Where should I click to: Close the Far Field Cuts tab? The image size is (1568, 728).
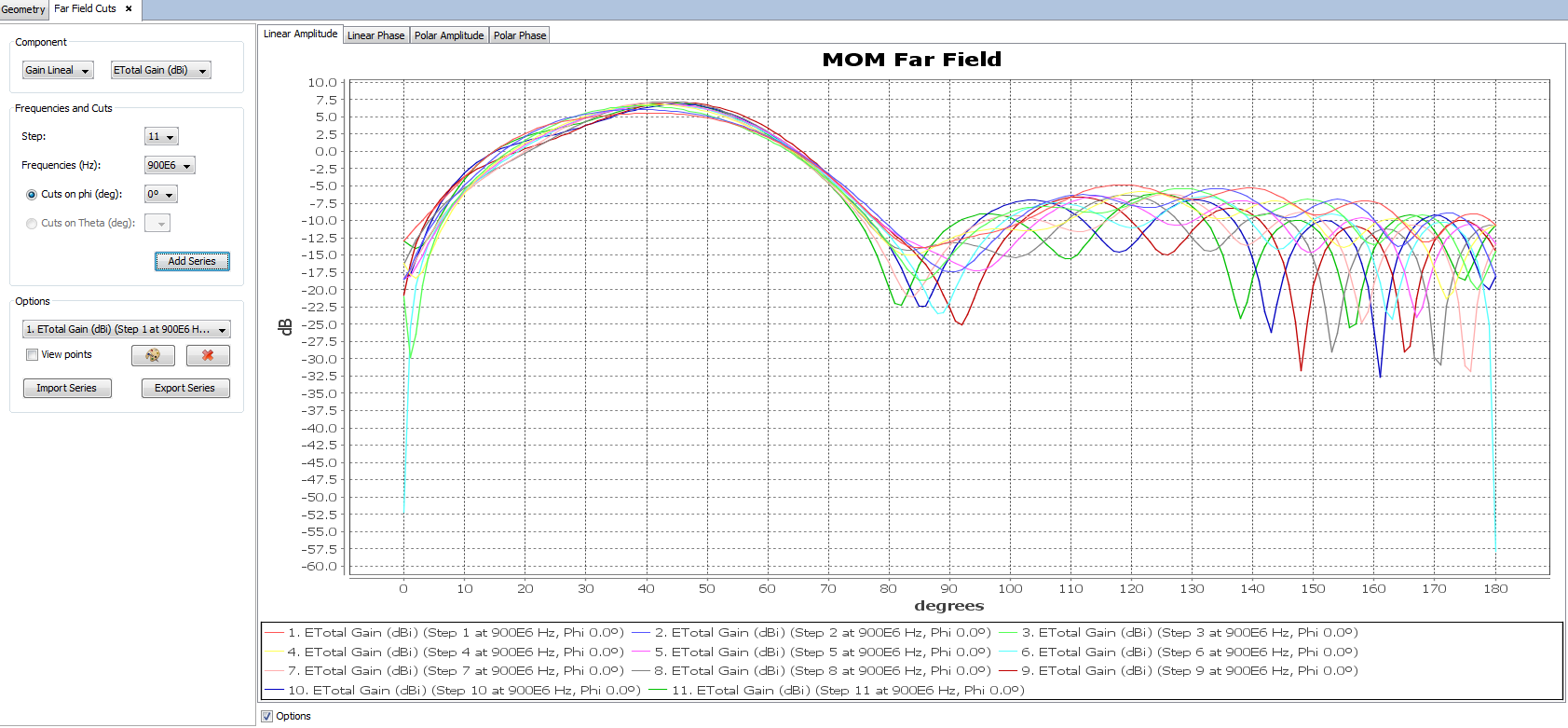(x=129, y=8)
